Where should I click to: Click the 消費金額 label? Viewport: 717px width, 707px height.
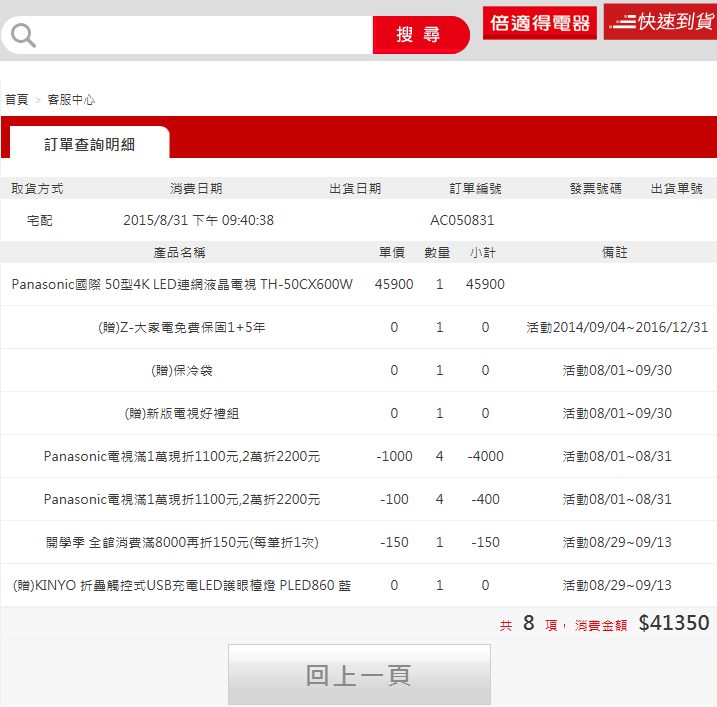click(601, 625)
